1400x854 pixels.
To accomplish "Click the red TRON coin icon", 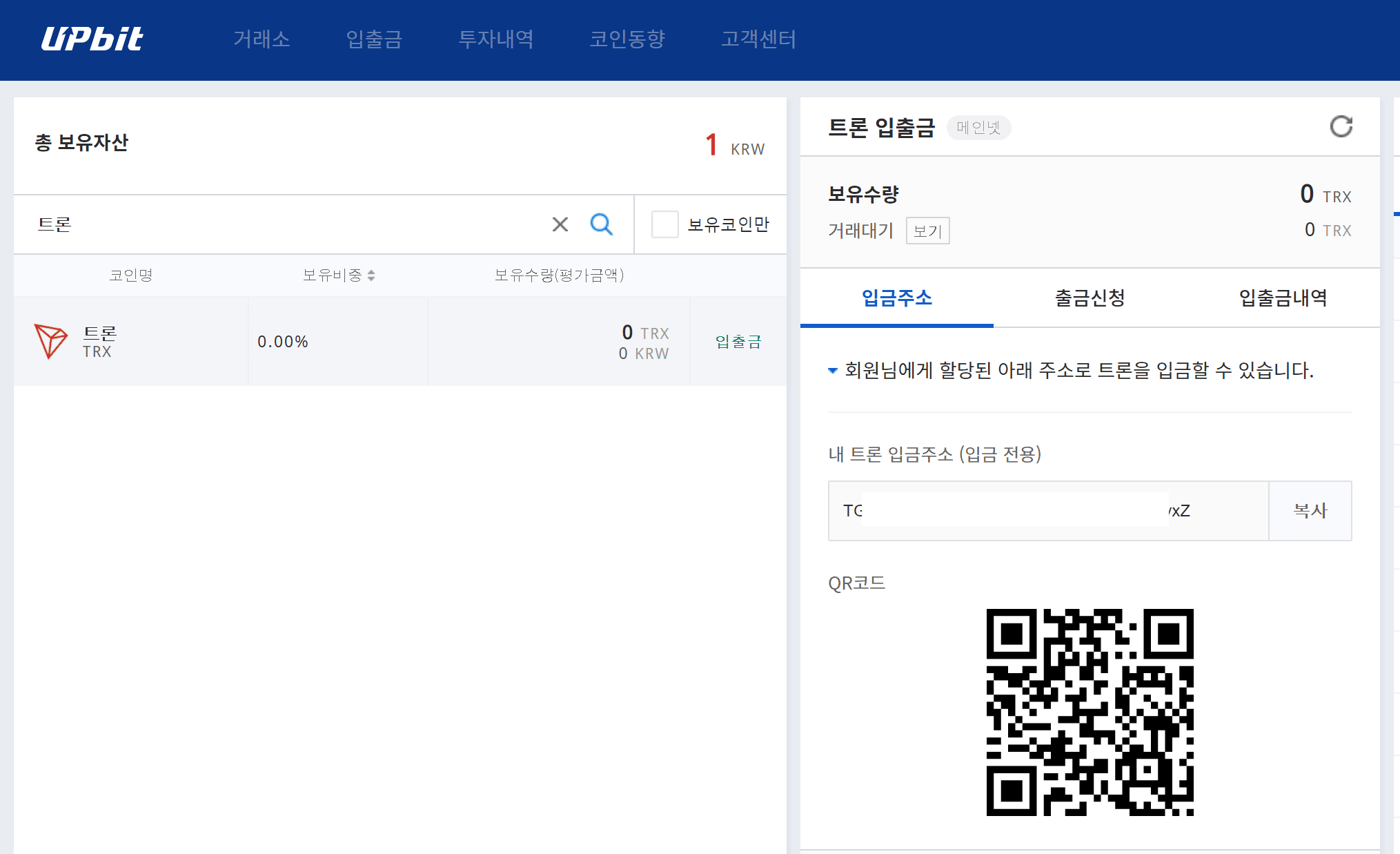I will tap(50, 340).
